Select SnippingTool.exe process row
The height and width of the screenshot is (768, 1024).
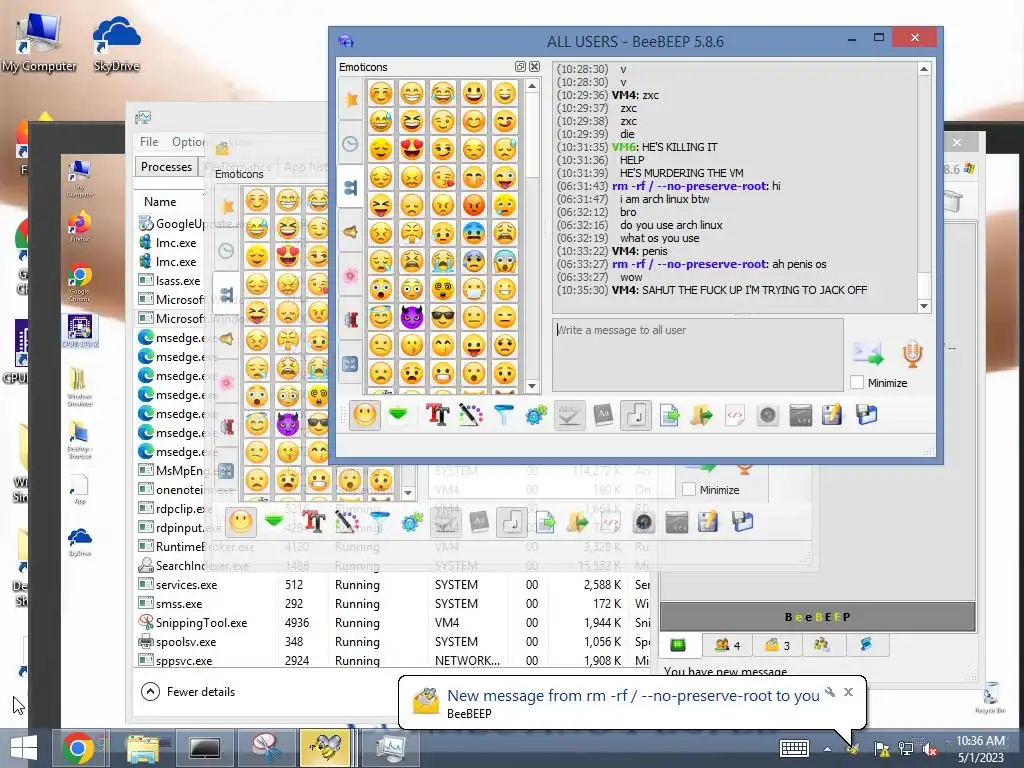tap(392, 623)
